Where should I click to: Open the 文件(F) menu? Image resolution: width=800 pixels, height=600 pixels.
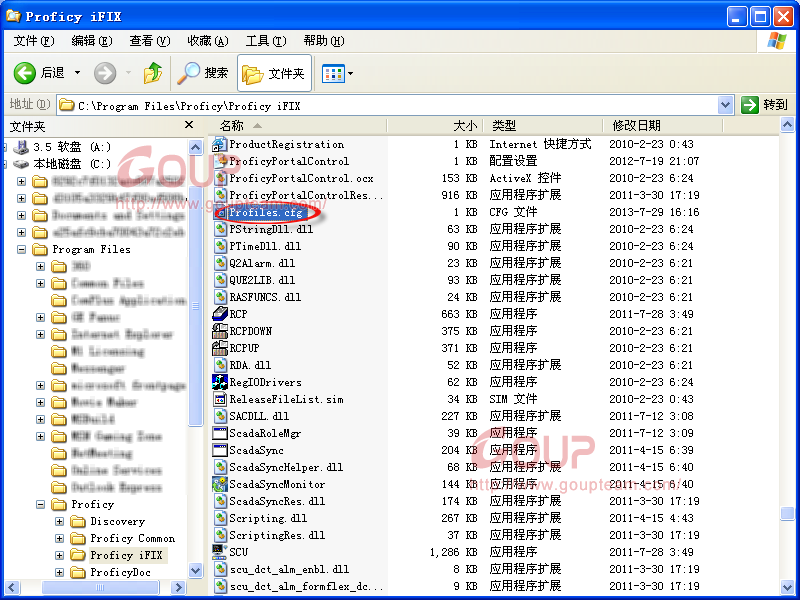(34, 41)
